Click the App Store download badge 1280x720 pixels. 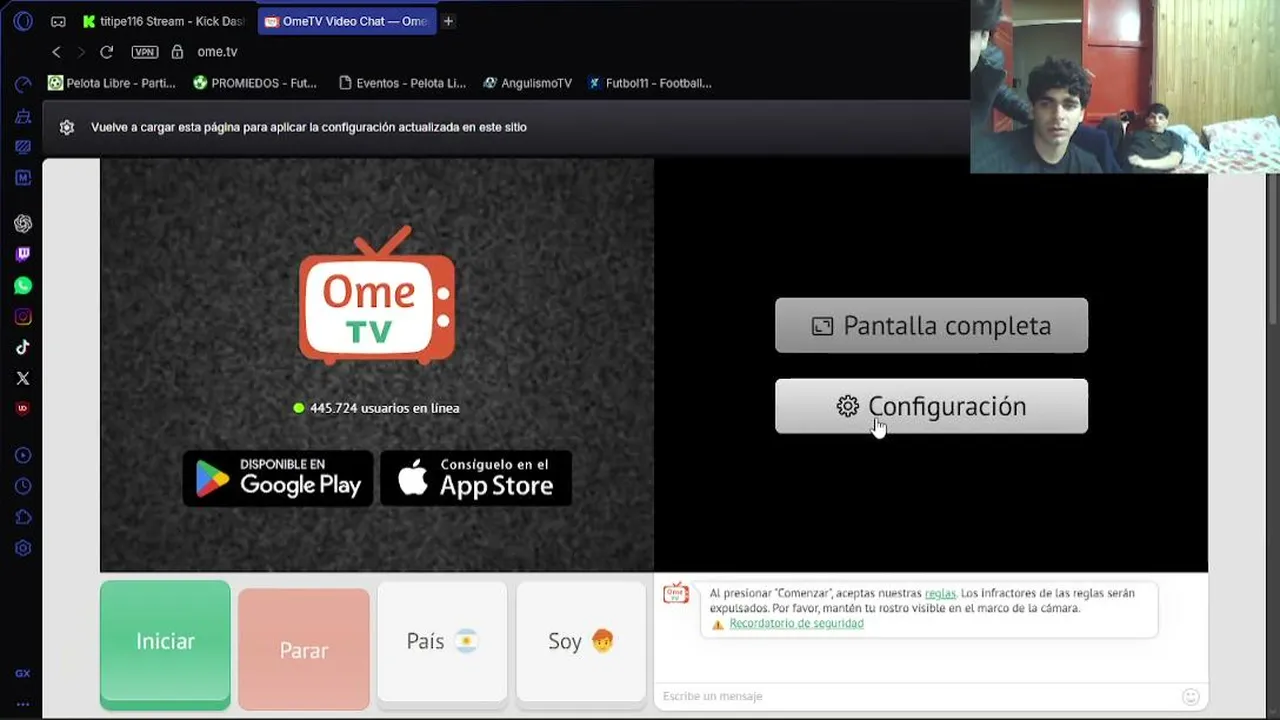click(476, 478)
